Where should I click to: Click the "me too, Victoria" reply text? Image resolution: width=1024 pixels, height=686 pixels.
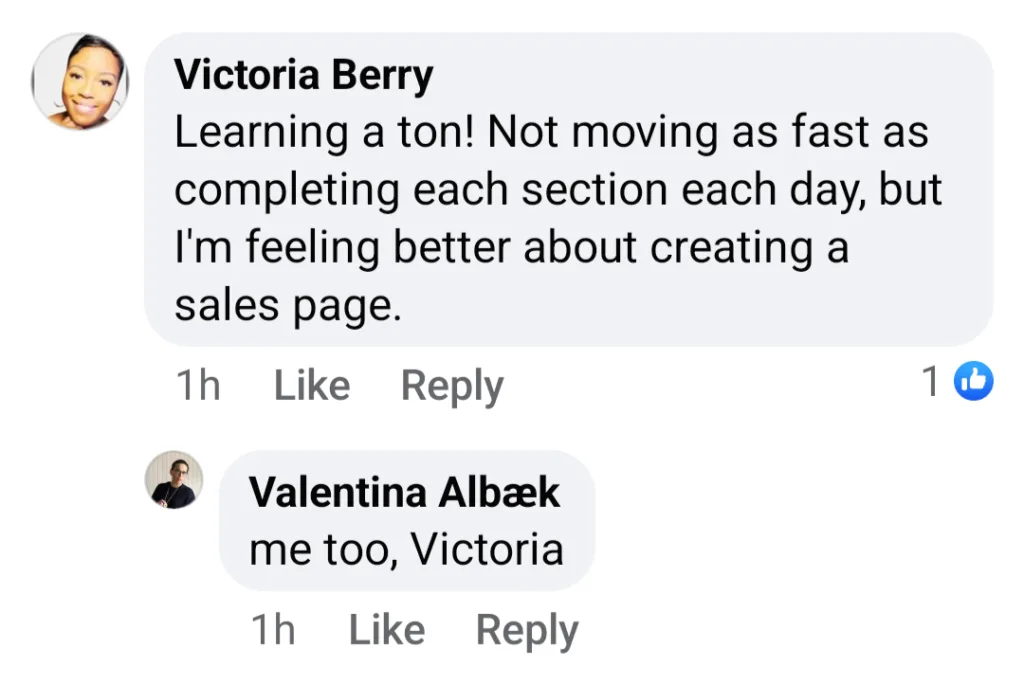pos(406,549)
